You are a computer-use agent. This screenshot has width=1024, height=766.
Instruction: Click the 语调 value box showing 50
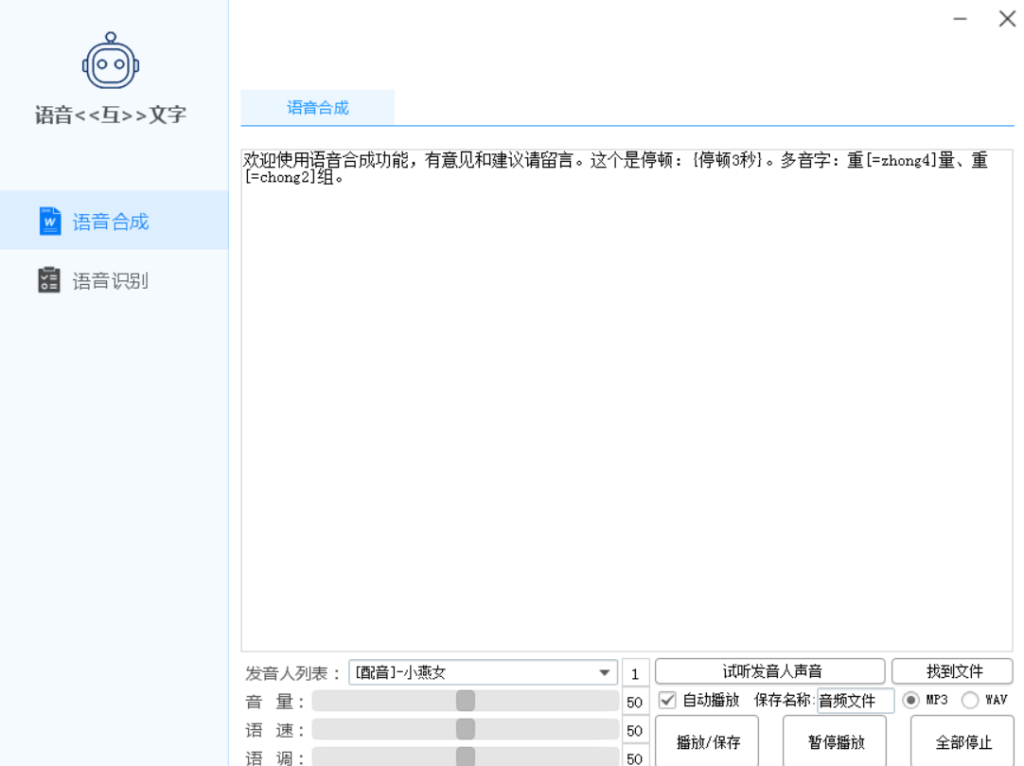pos(635,758)
